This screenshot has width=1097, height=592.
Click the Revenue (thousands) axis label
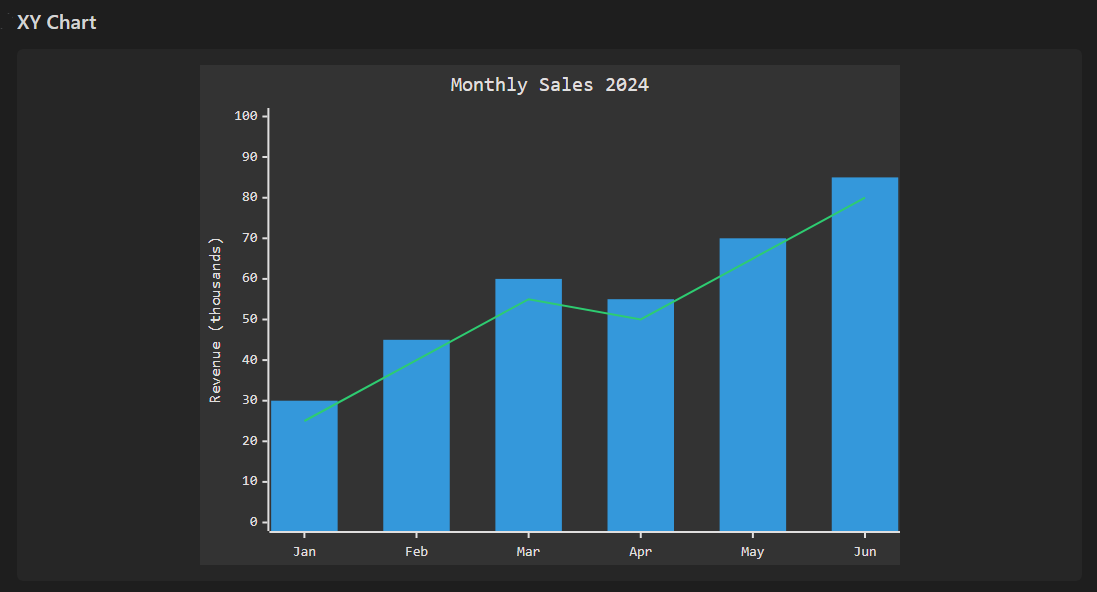click(x=215, y=320)
